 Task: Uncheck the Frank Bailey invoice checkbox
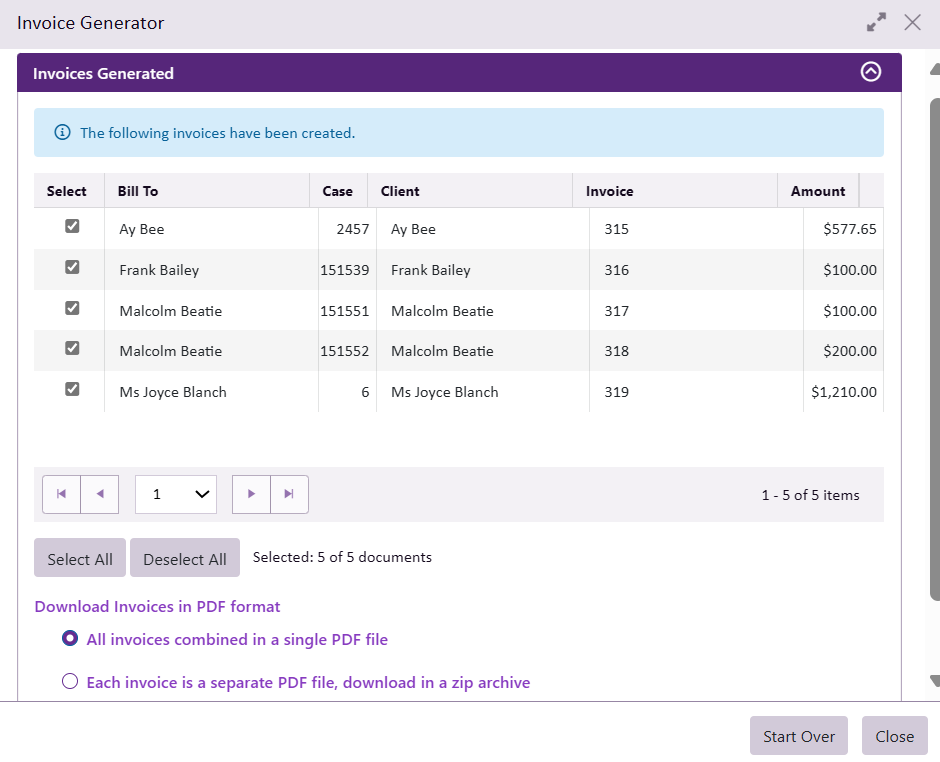pyautogui.click(x=72, y=268)
